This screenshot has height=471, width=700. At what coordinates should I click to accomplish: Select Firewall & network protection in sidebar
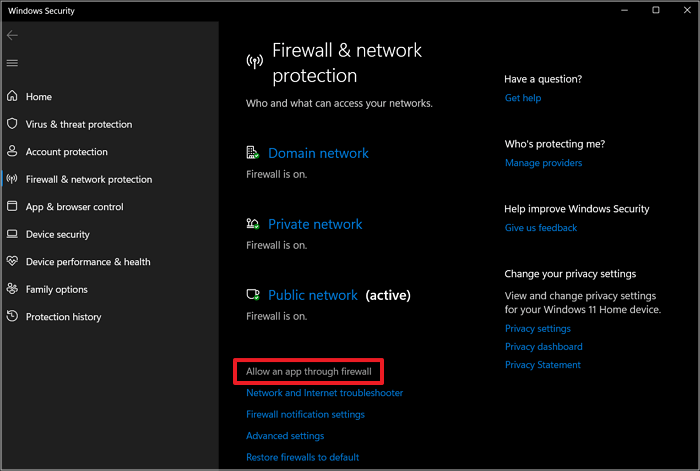(89, 180)
